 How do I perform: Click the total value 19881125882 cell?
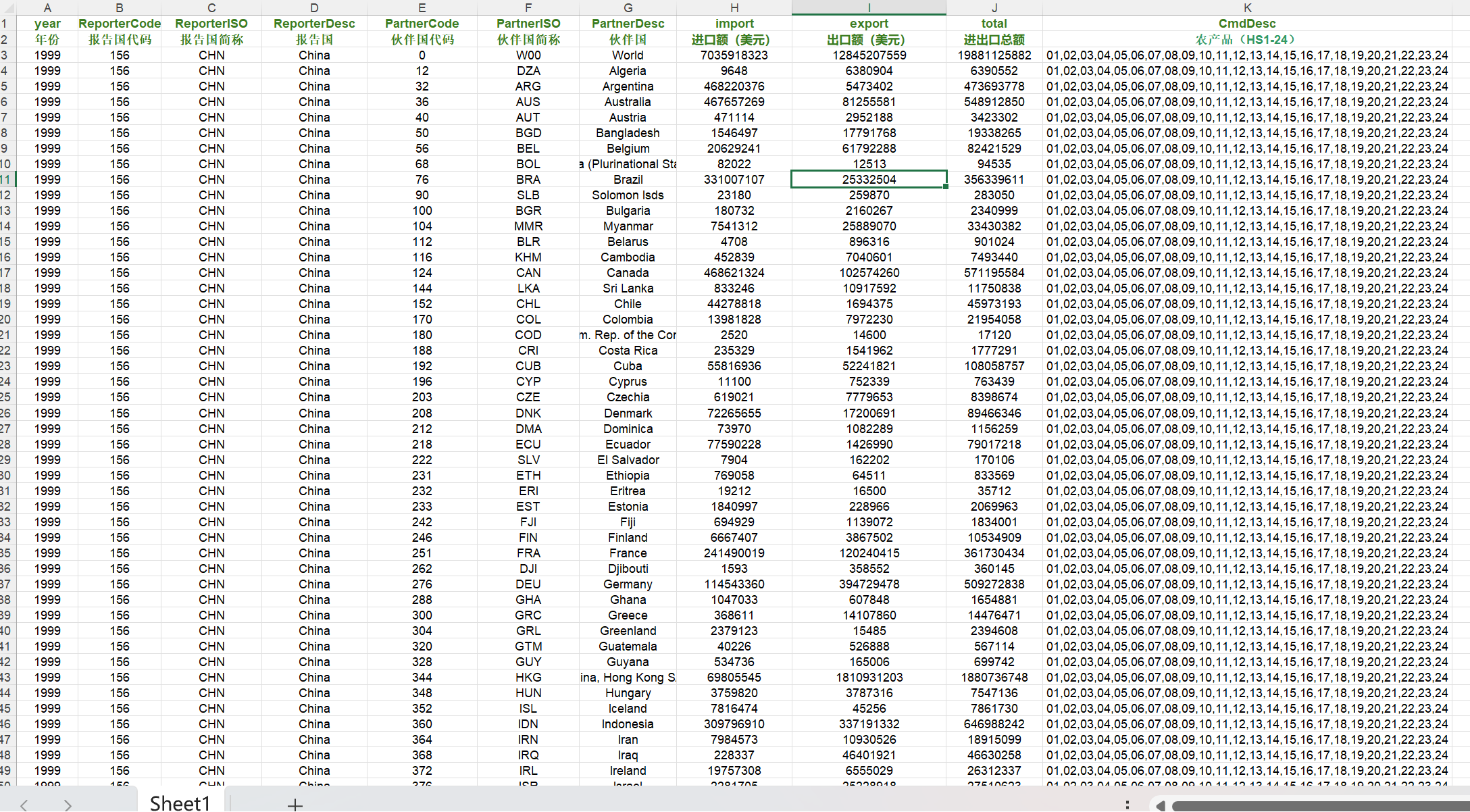pyautogui.click(x=994, y=55)
